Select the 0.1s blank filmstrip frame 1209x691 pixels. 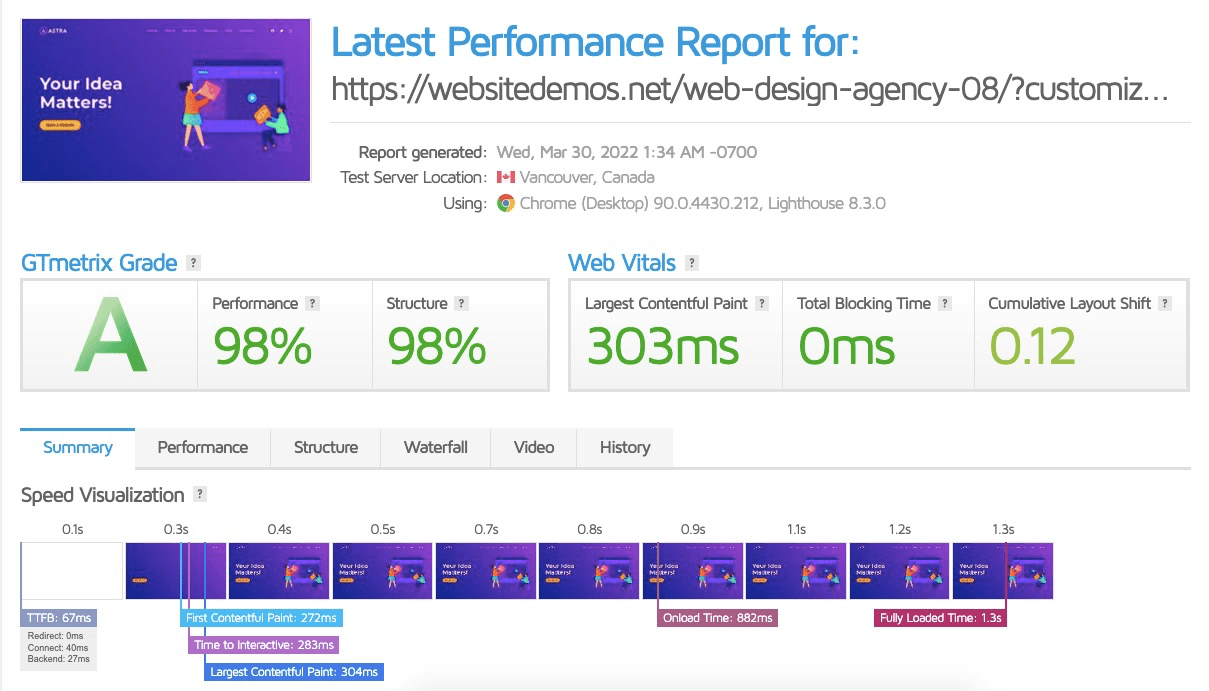click(x=72, y=571)
